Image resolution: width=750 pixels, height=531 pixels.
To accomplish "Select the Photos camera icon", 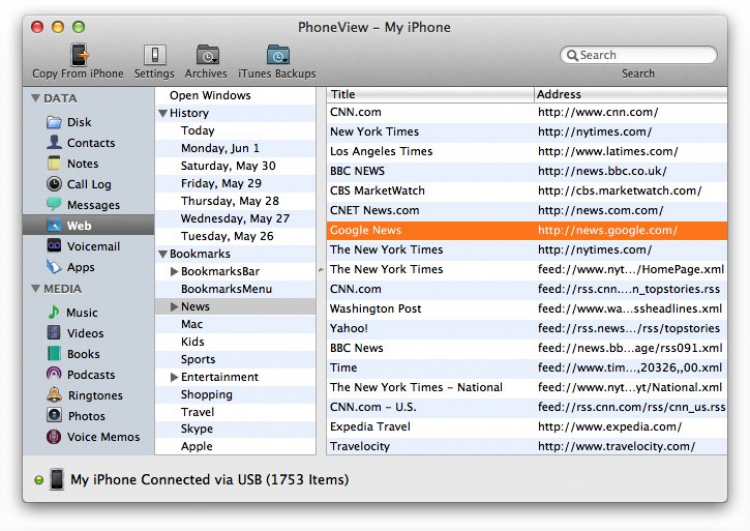I will pos(54,415).
